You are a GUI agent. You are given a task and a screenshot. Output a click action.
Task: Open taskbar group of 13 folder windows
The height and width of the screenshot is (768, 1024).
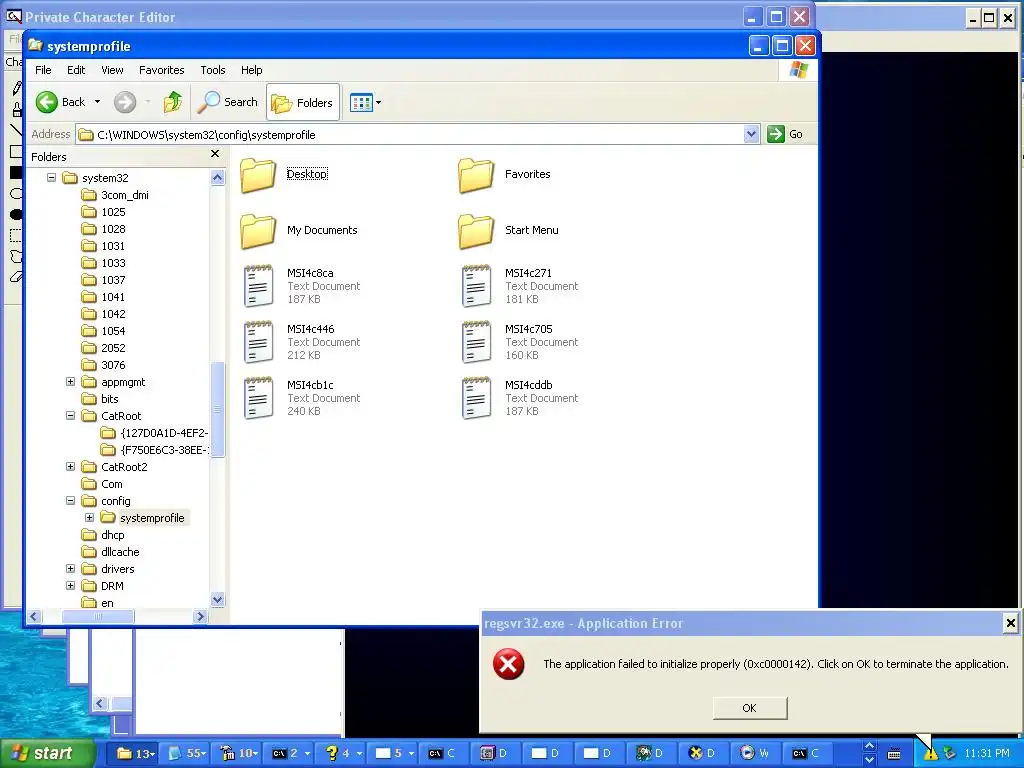click(134, 753)
